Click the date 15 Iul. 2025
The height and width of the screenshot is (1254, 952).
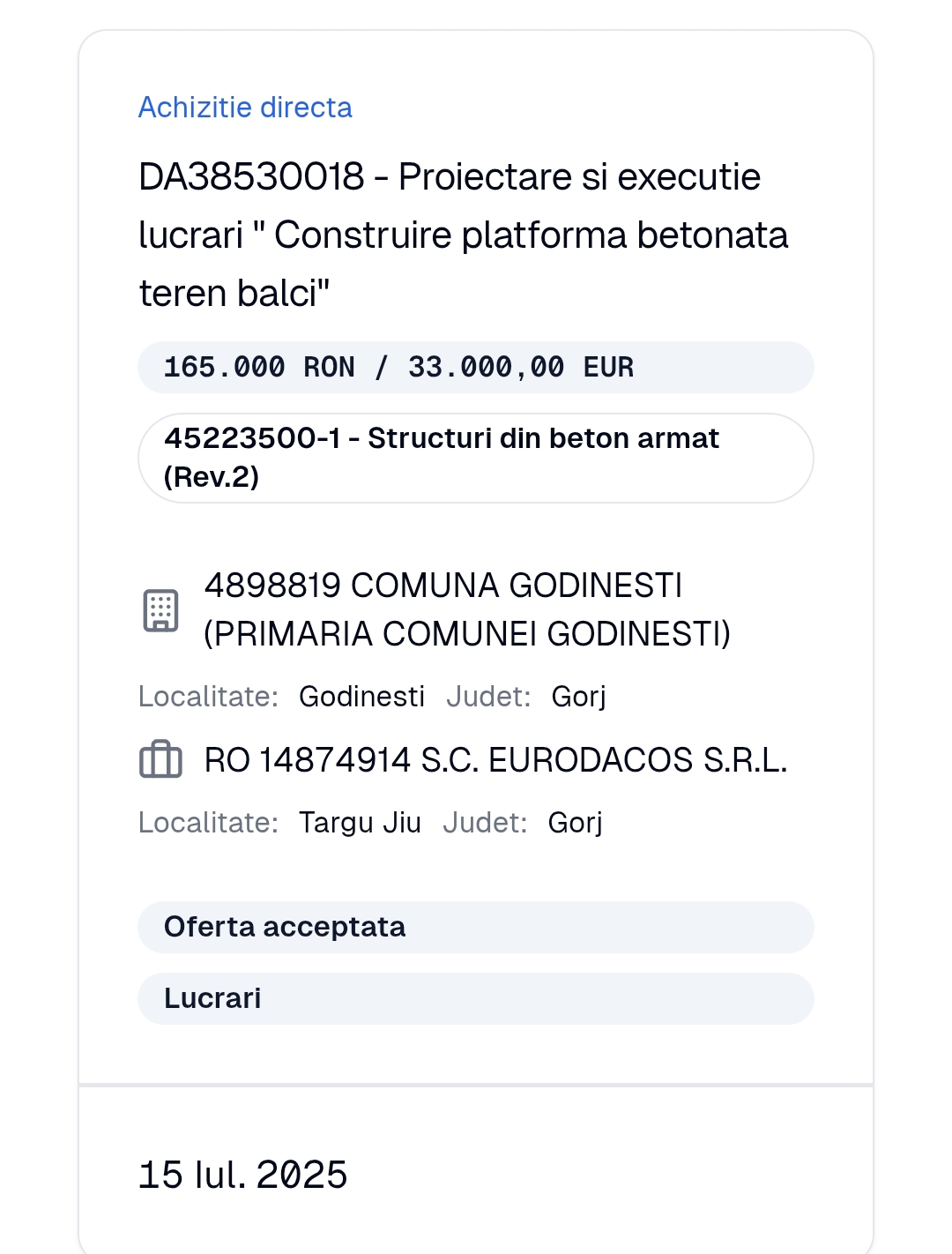click(x=243, y=1175)
